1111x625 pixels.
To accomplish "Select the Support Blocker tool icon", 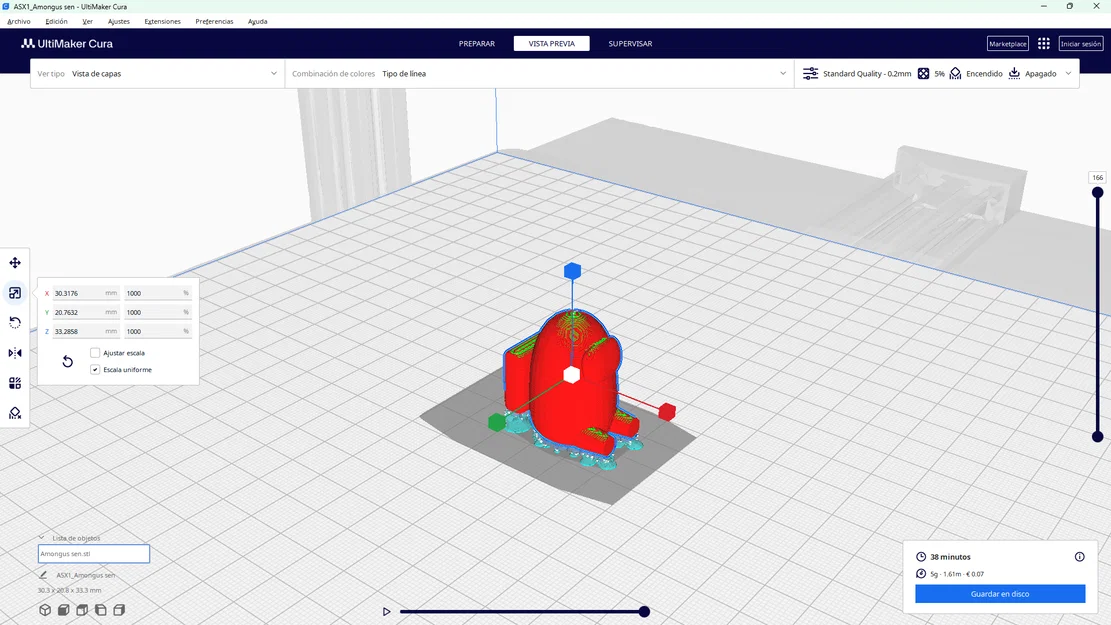I will [x=15, y=413].
